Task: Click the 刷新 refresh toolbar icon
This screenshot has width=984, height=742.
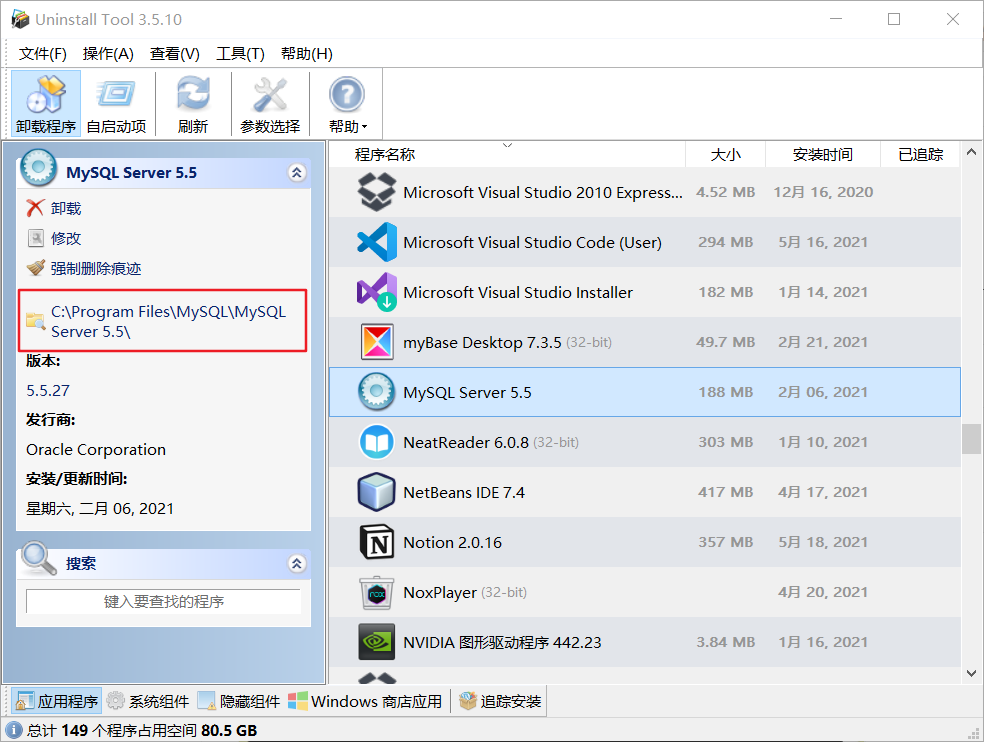Action: pyautogui.click(x=193, y=104)
